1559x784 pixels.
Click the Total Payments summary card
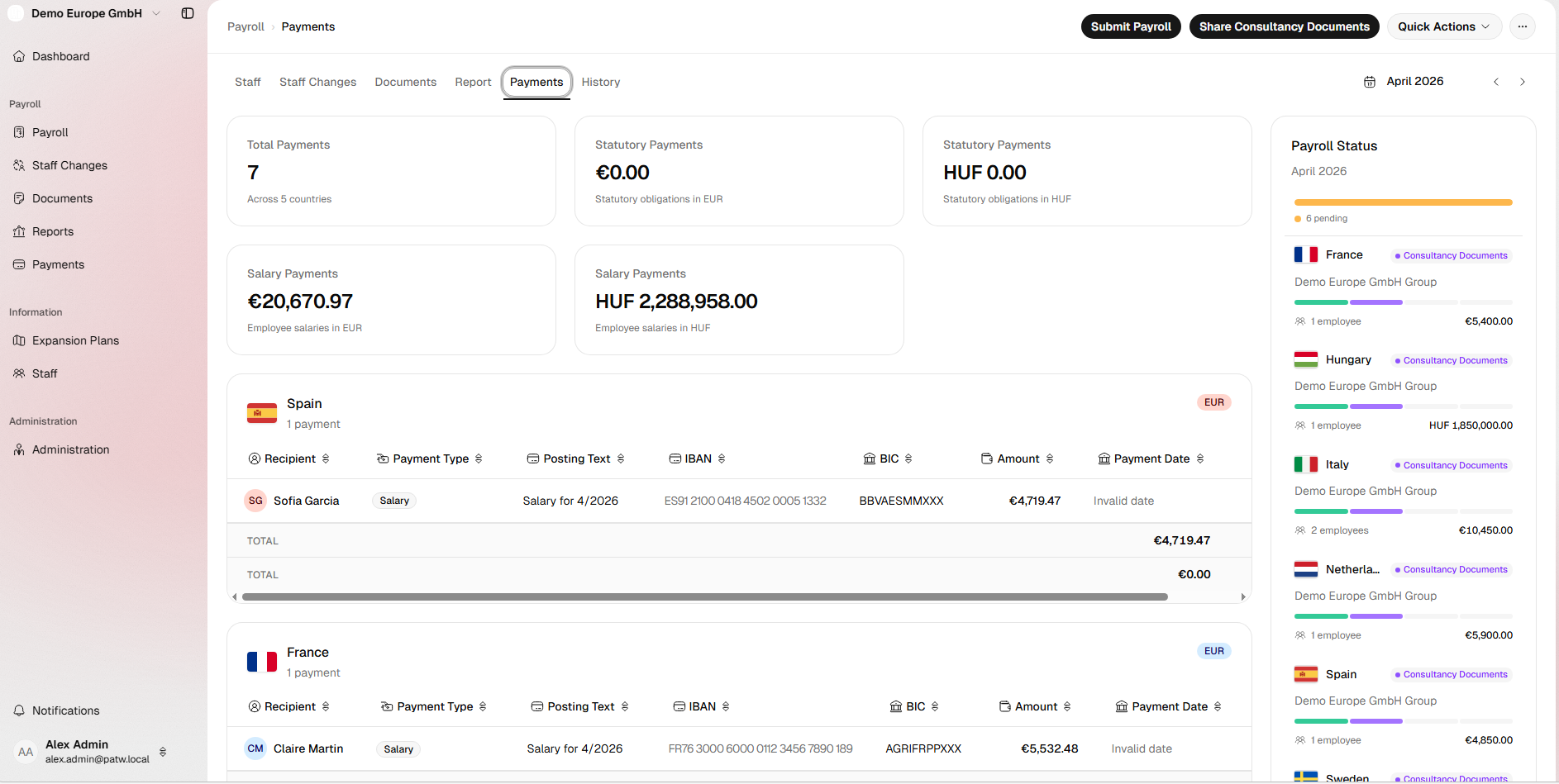click(392, 171)
